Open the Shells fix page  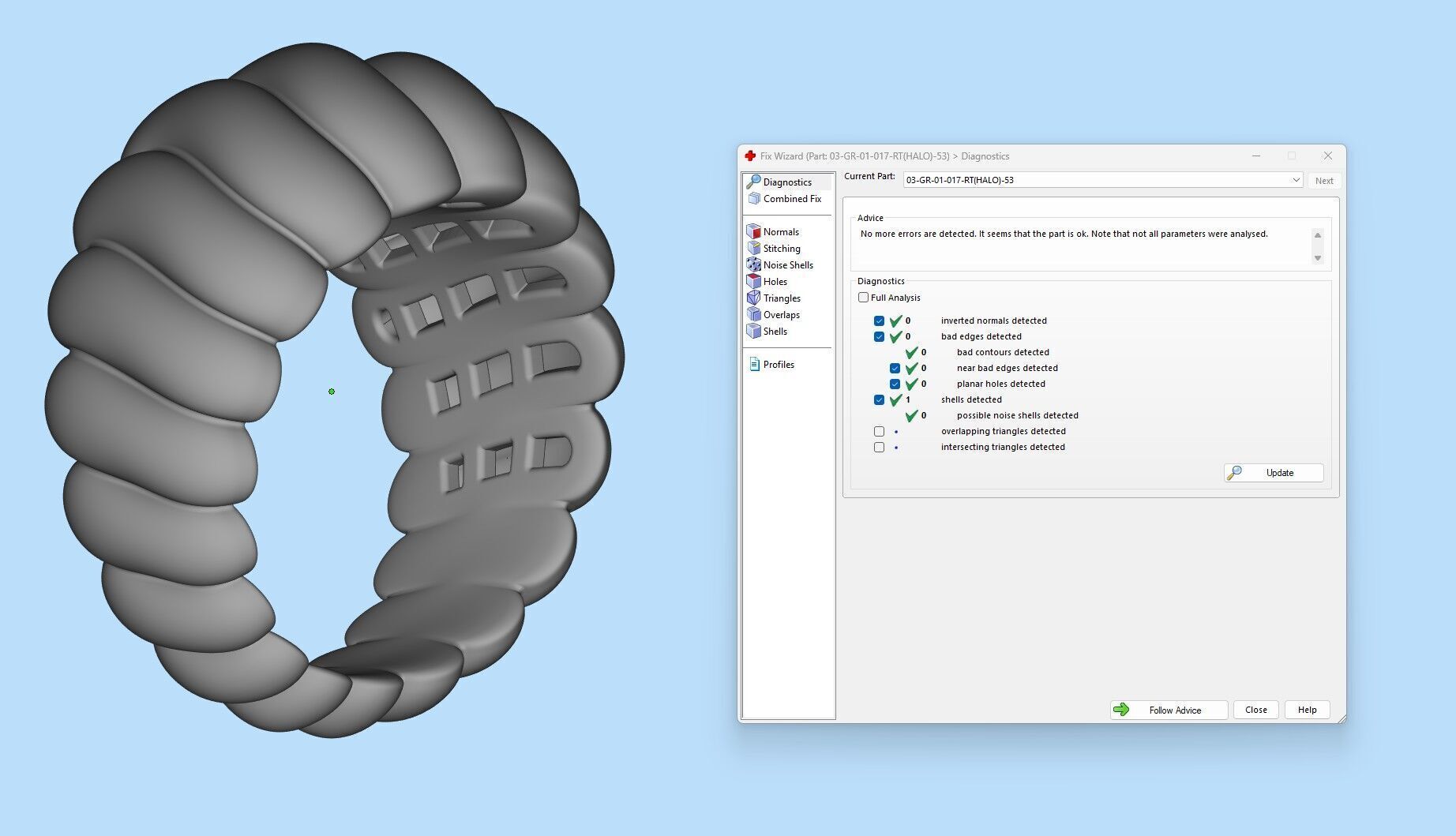point(775,332)
